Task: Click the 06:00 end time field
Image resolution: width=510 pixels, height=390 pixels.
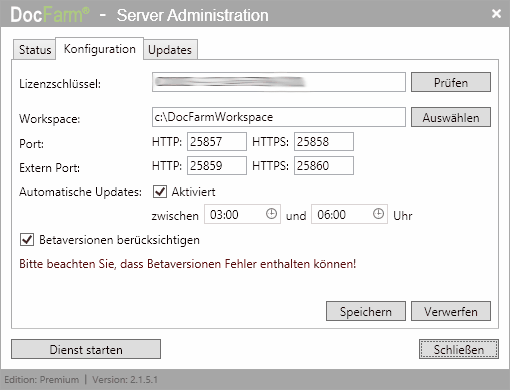Action: (x=349, y=214)
